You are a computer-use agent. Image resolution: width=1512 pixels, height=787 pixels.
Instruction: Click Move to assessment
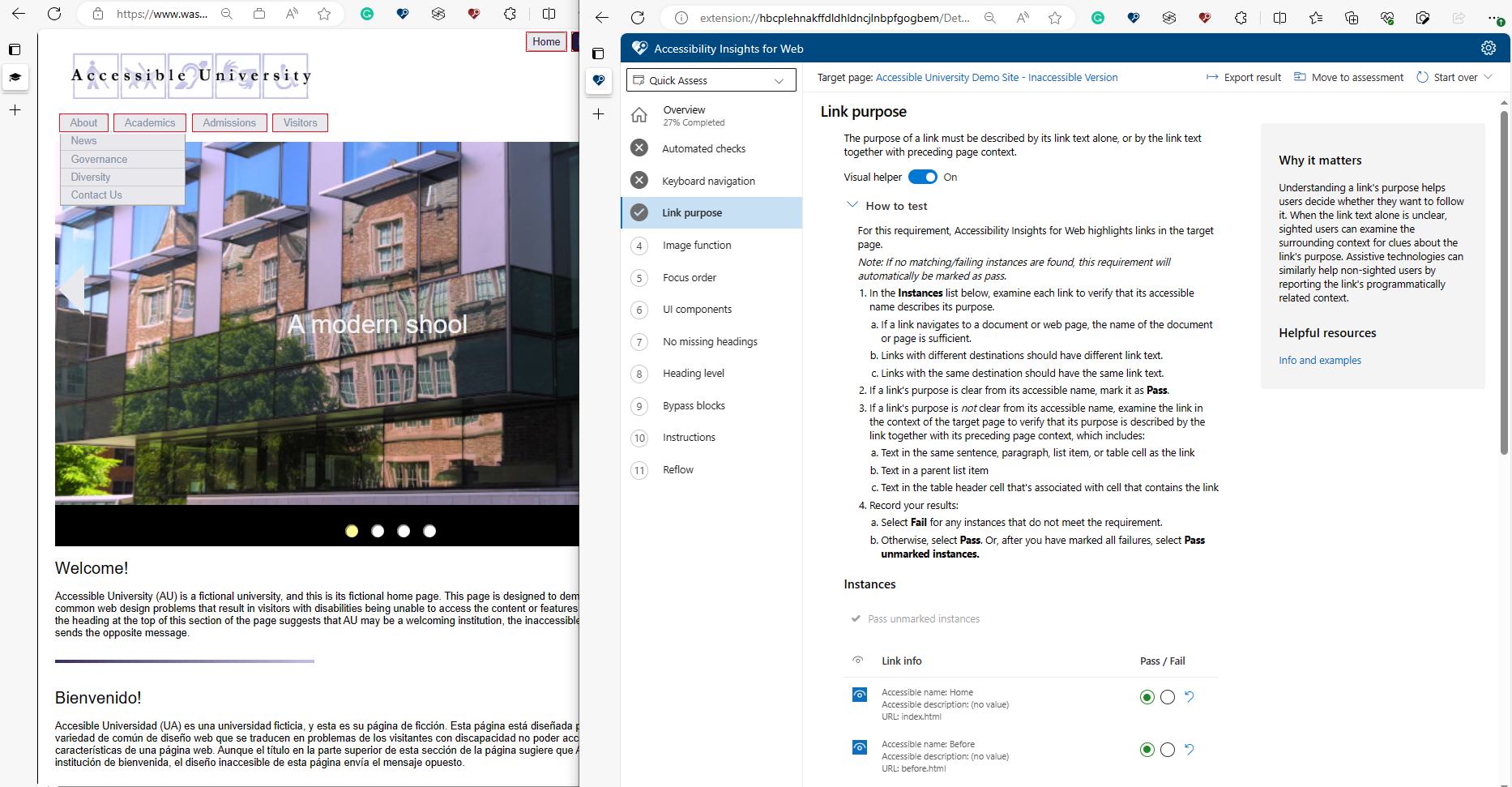pyautogui.click(x=1348, y=77)
